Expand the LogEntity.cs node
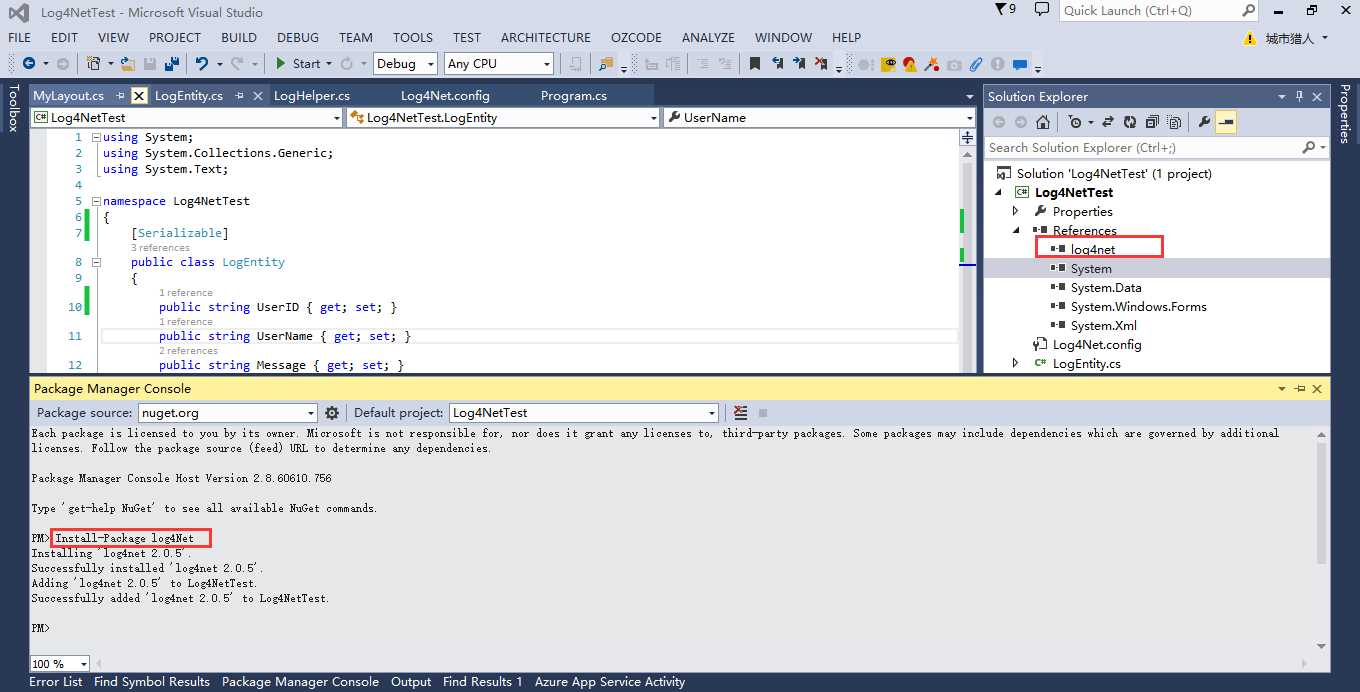1360x692 pixels. point(1016,363)
